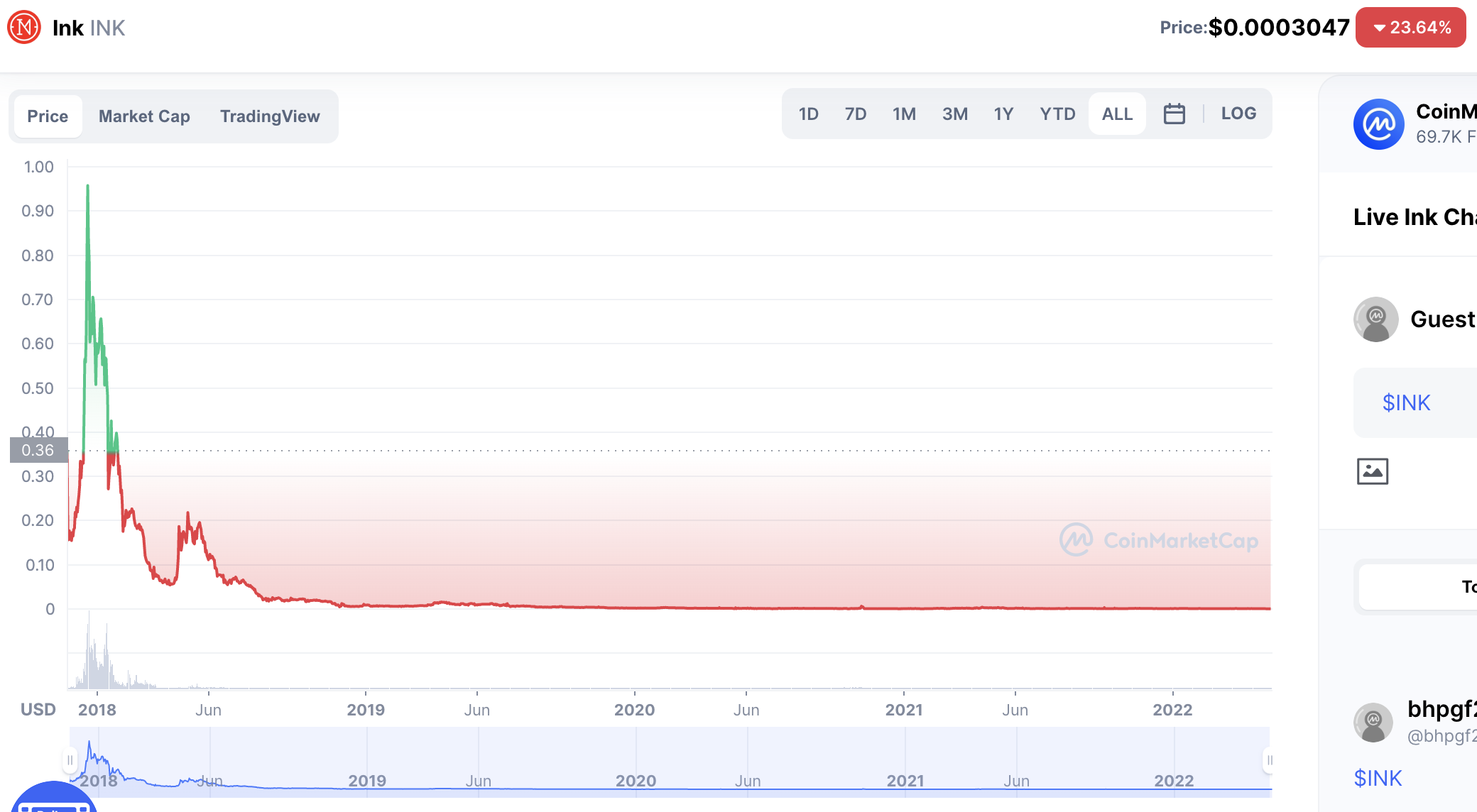Open the calendar date range picker

pos(1174,114)
